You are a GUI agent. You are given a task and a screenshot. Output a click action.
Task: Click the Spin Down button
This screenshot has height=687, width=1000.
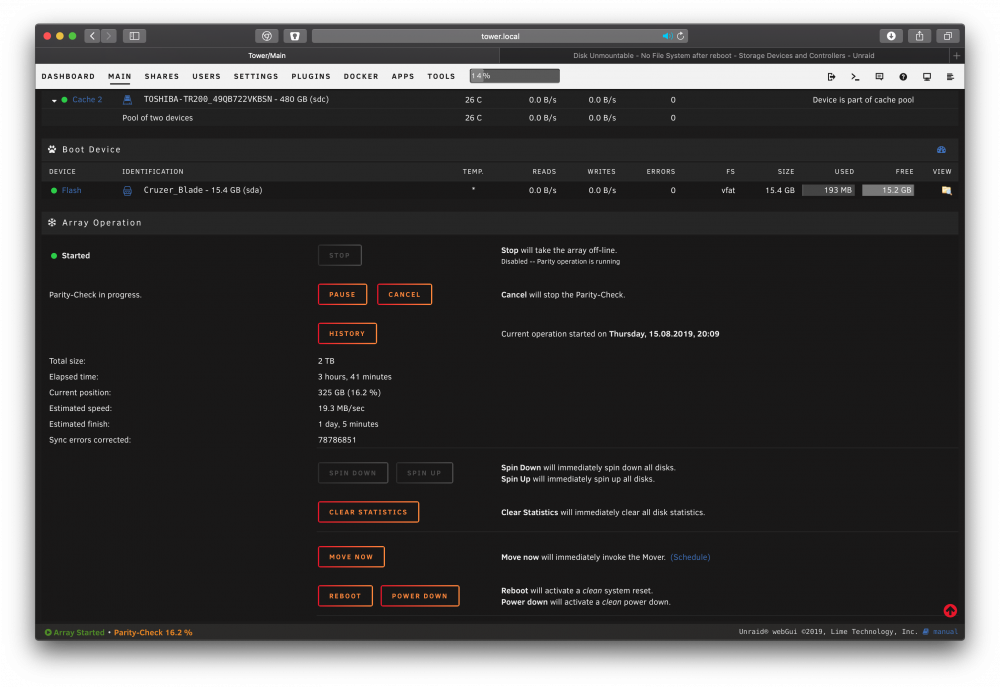coord(353,473)
